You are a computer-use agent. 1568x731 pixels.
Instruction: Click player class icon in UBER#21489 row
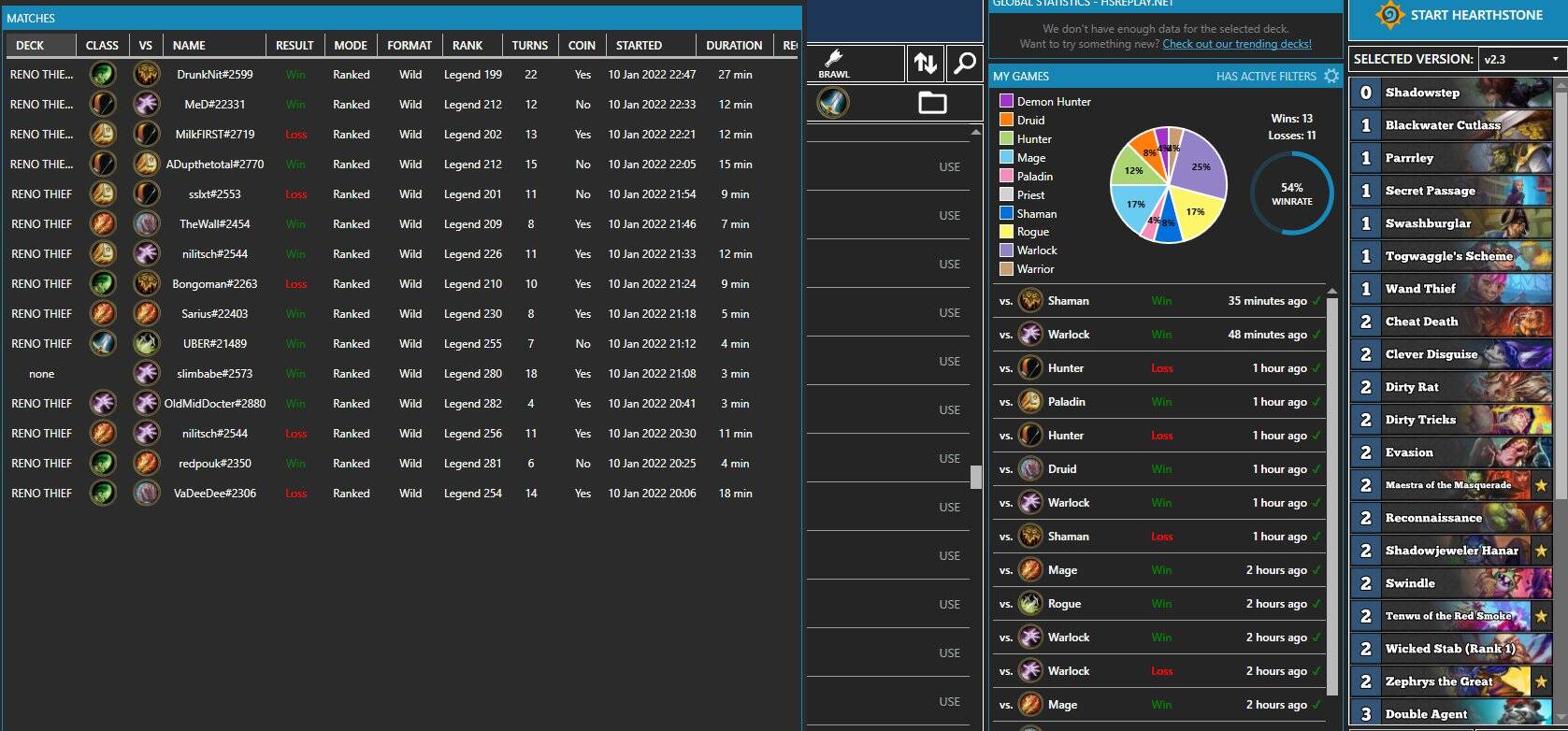(x=103, y=343)
